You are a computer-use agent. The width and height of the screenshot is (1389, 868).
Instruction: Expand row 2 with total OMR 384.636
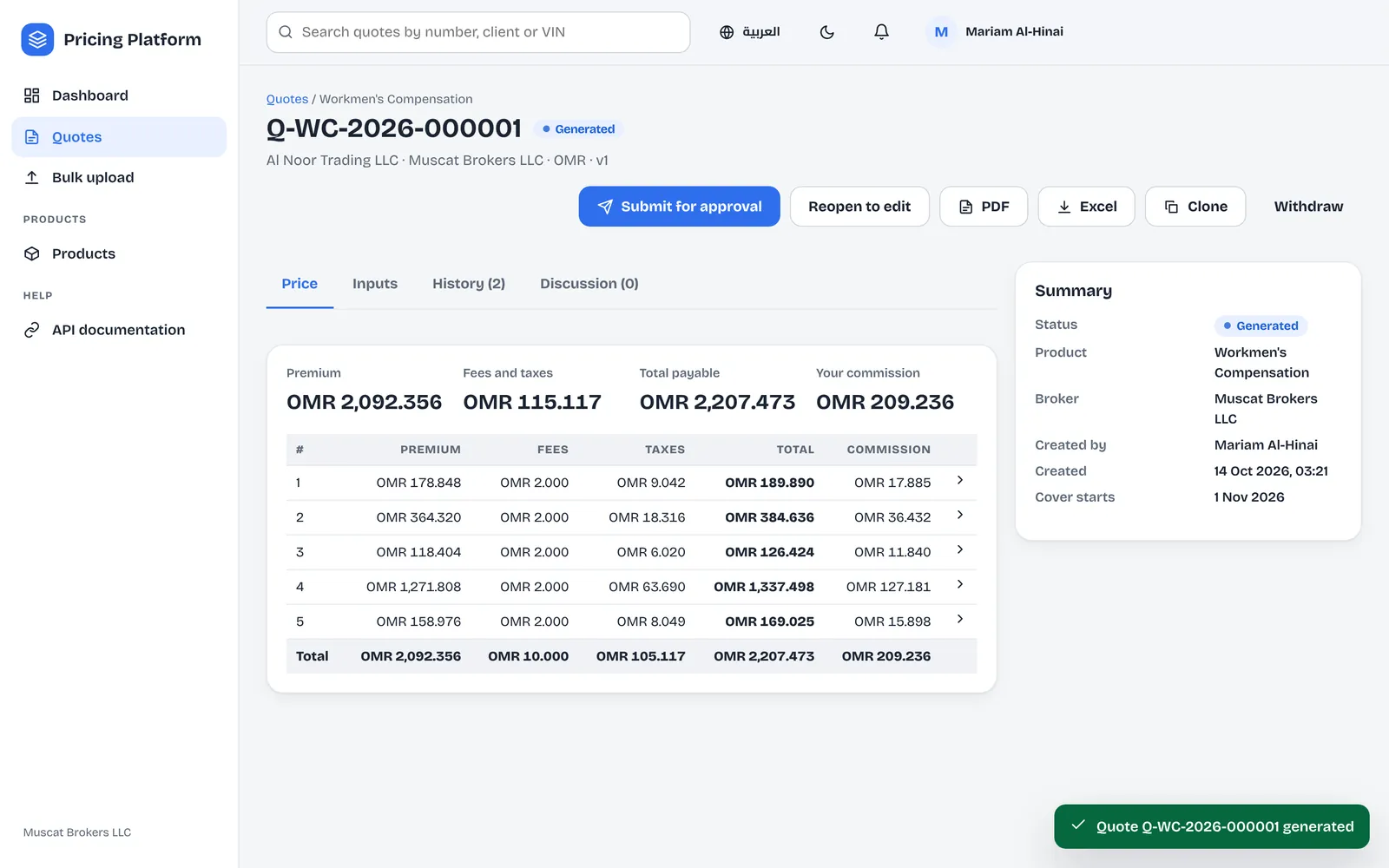pyautogui.click(x=959, y=515)
